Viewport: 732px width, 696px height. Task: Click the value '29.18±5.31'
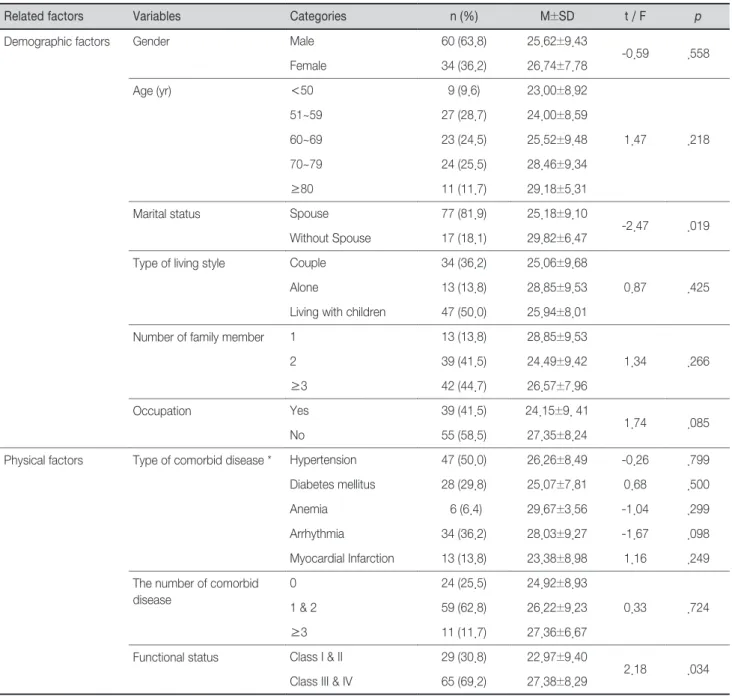(557, 189)
